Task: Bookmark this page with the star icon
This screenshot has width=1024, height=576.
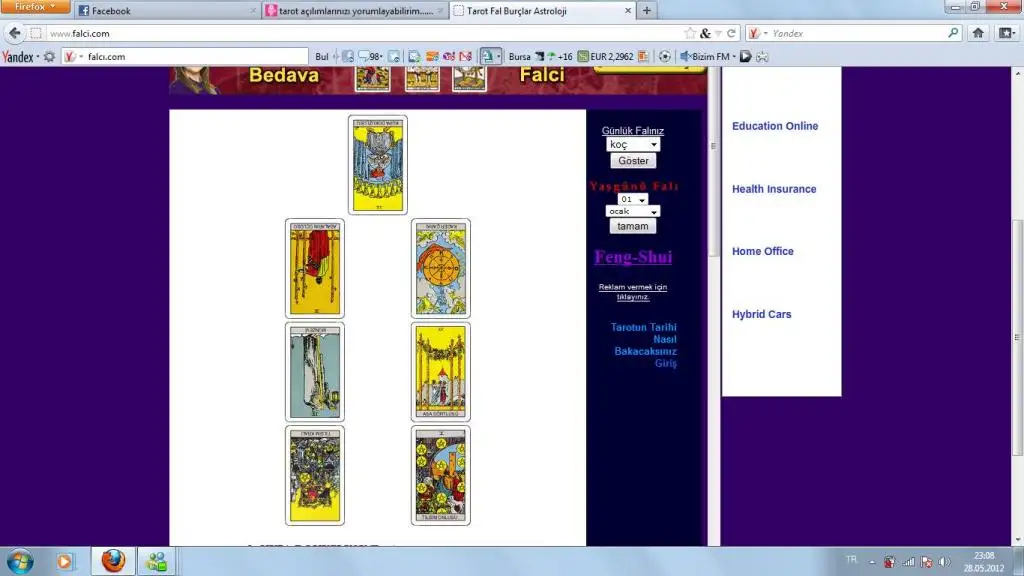Action: click(x=690, y=33)
